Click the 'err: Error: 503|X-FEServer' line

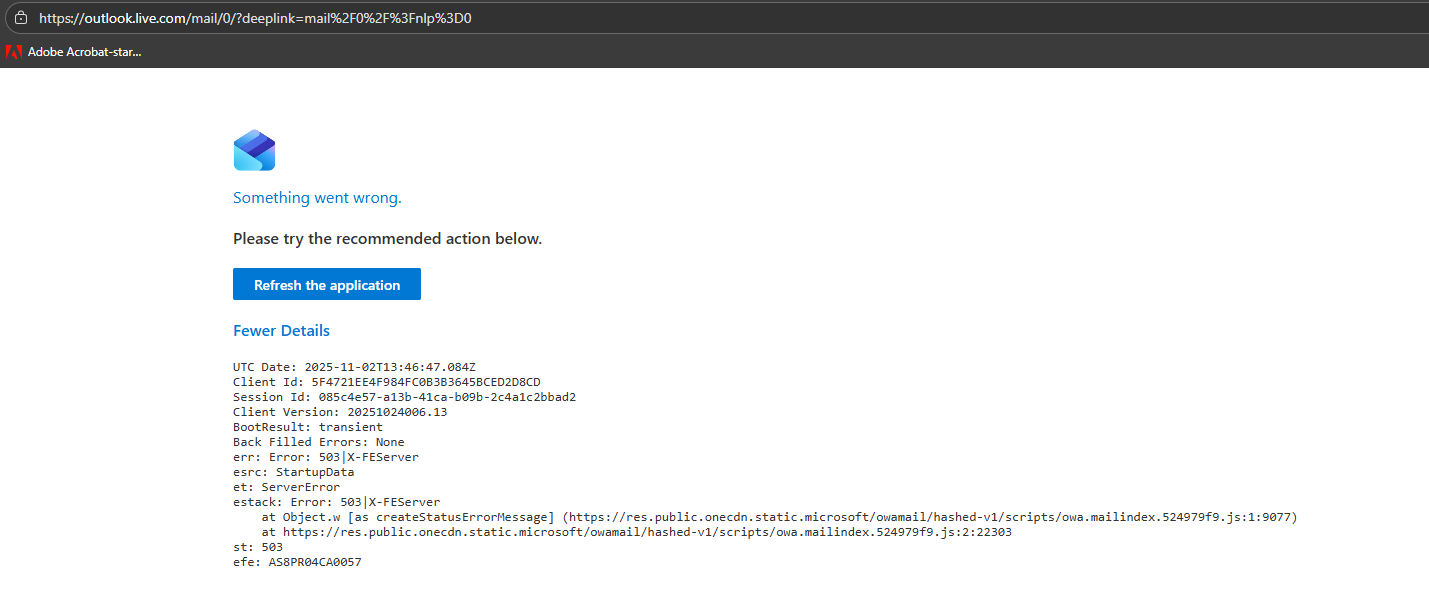click(x=326, y=457)
